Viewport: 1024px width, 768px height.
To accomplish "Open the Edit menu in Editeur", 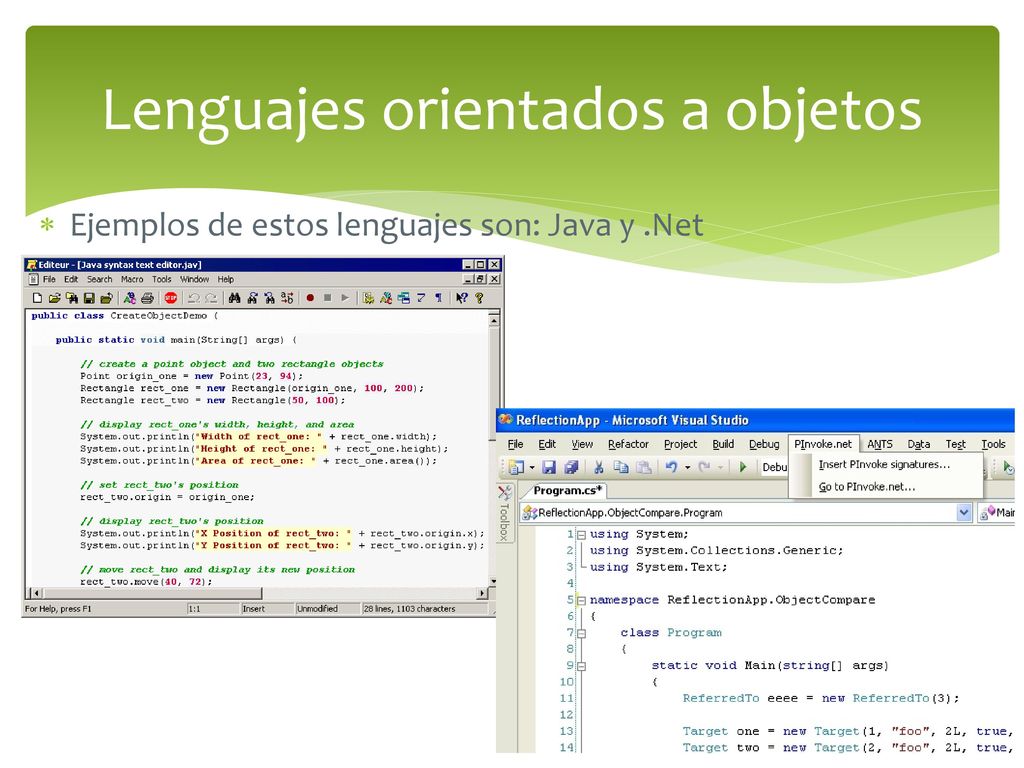I will (x=71, y=279).
